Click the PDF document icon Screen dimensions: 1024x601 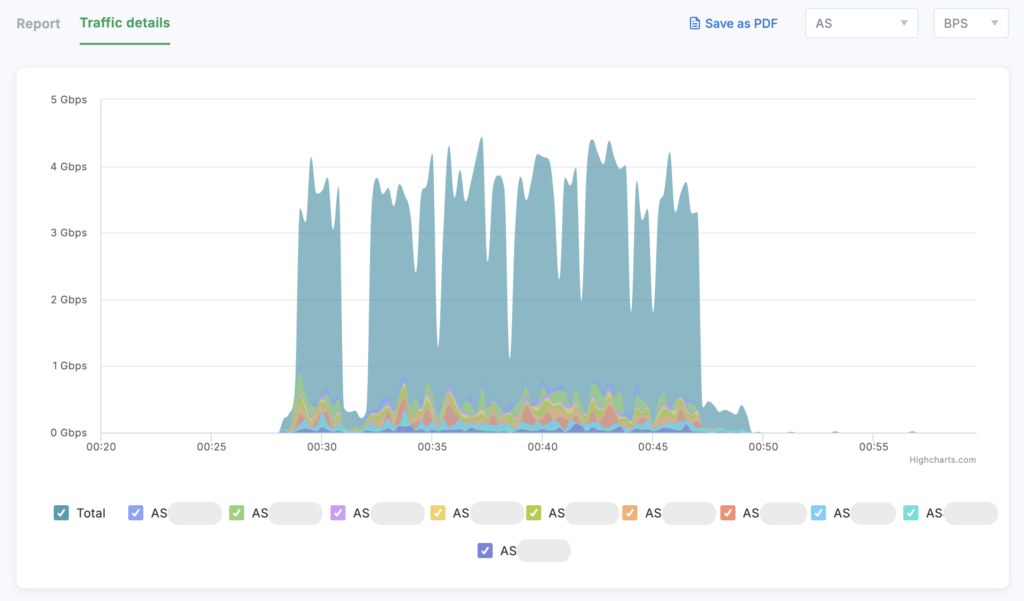click(695, 23)
